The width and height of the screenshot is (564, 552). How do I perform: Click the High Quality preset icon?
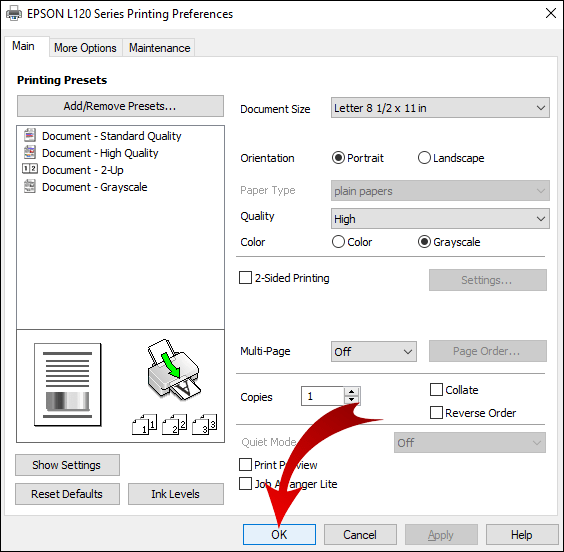pyautogui.click(x=30, y=152)
